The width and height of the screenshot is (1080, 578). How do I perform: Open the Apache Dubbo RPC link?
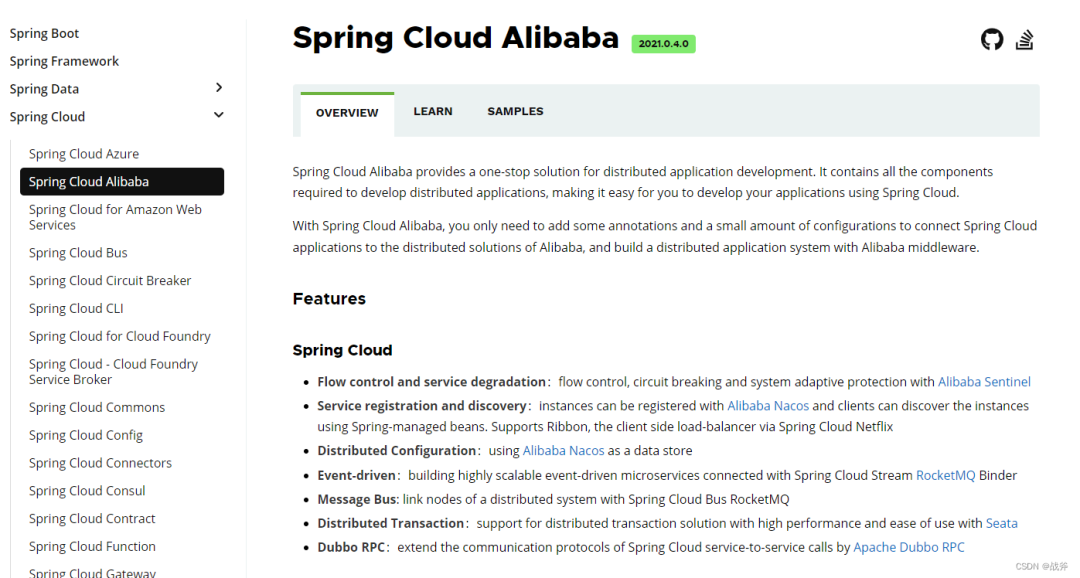[908, 547]
